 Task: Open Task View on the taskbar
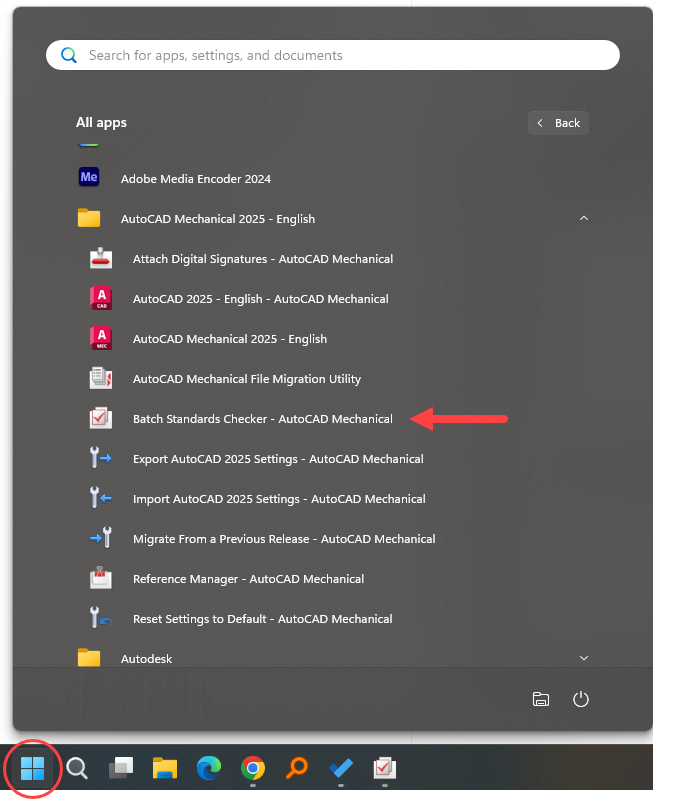(x=121, y=768)
